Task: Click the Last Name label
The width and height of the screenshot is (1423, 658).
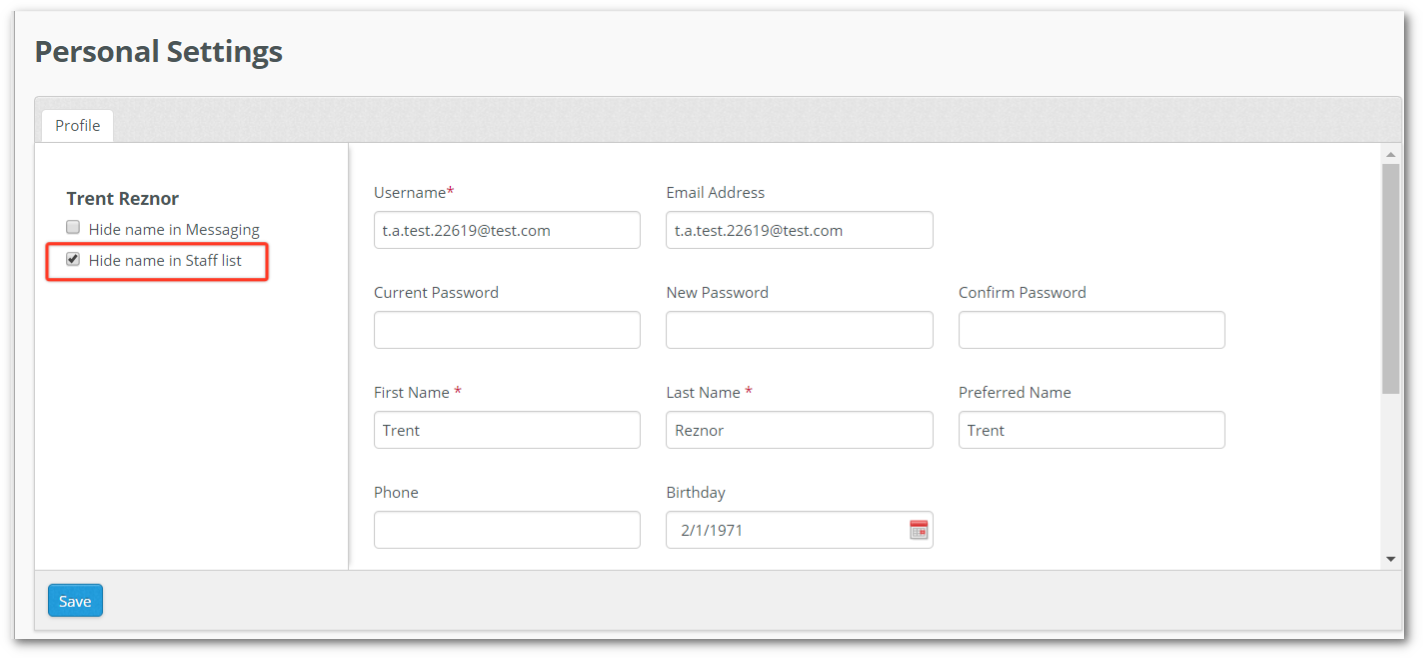Action: (x=709, y=392)
